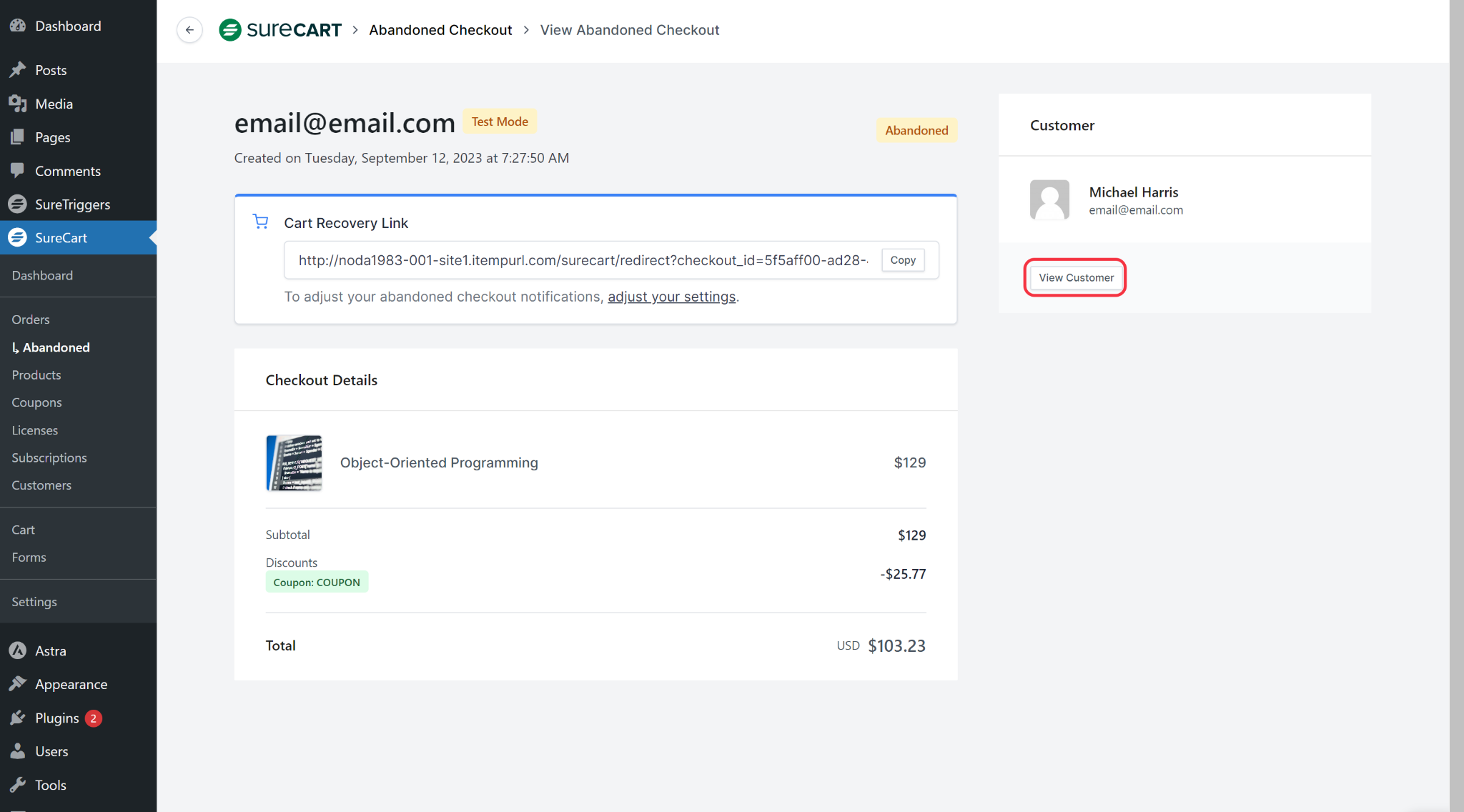This screenshot has height=812, width=1464.
Task: Open Tools from the sidebar
Action: click(x=50, y=785)
